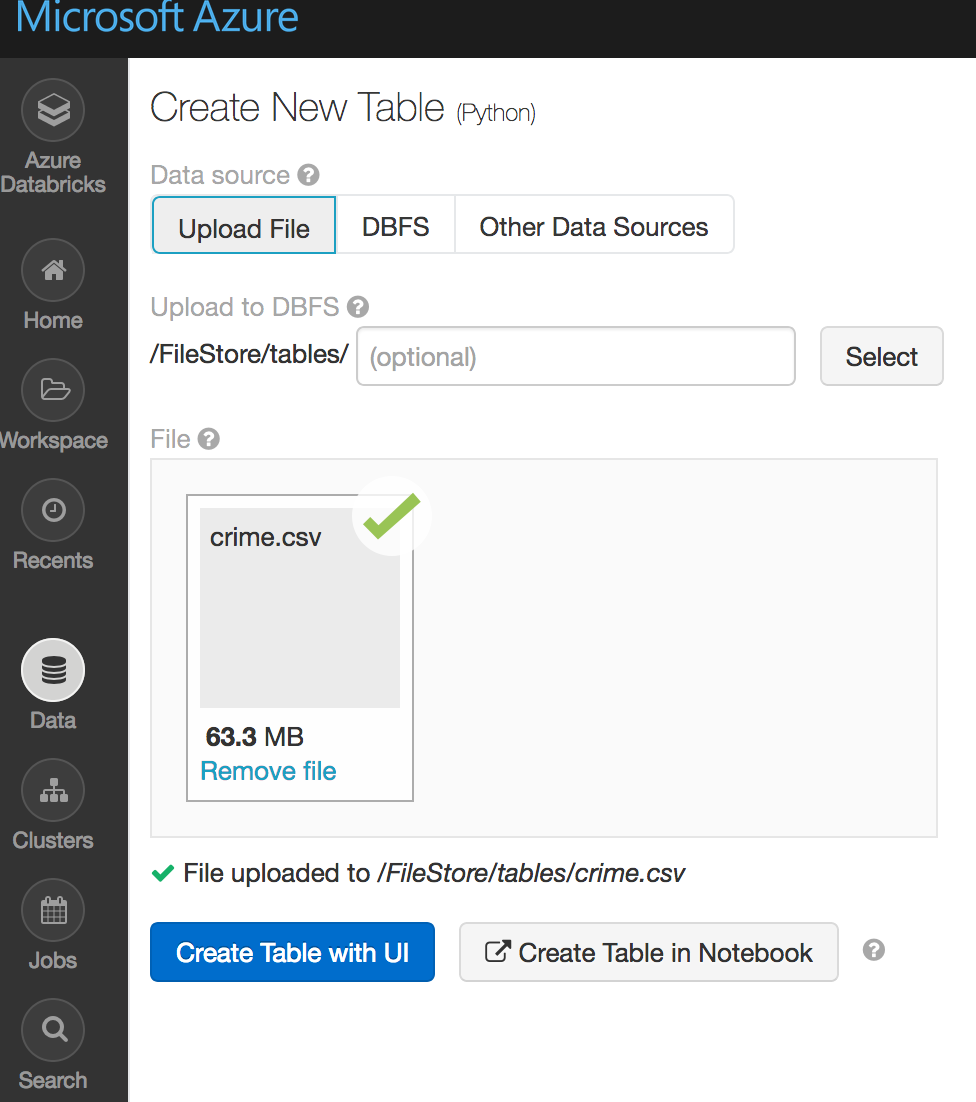Open the Other Data Sources tab
The height and width of the screenshot is (1102, 976).
[x=594, y=226]
